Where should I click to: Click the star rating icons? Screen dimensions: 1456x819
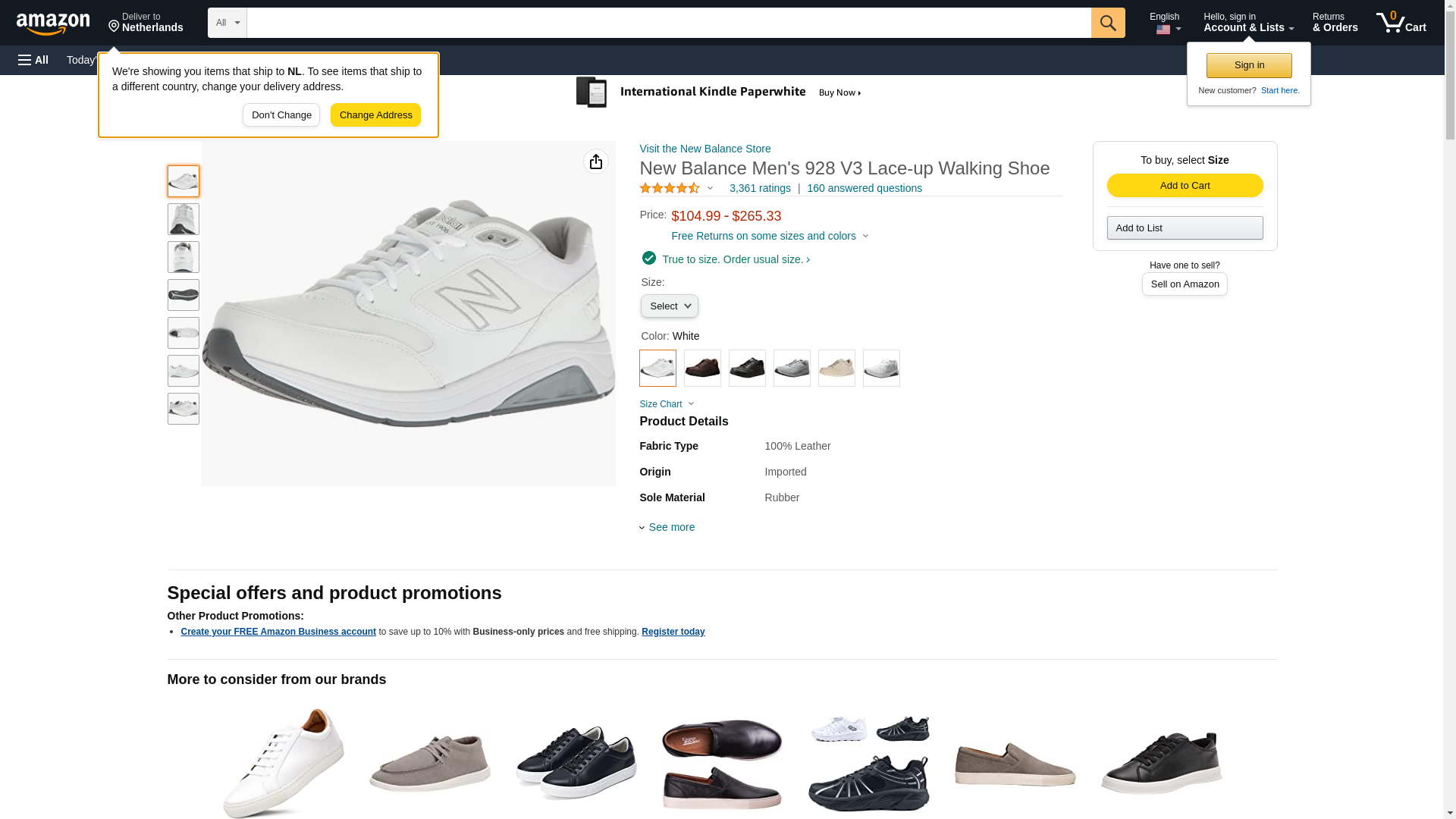click(670, 188)
